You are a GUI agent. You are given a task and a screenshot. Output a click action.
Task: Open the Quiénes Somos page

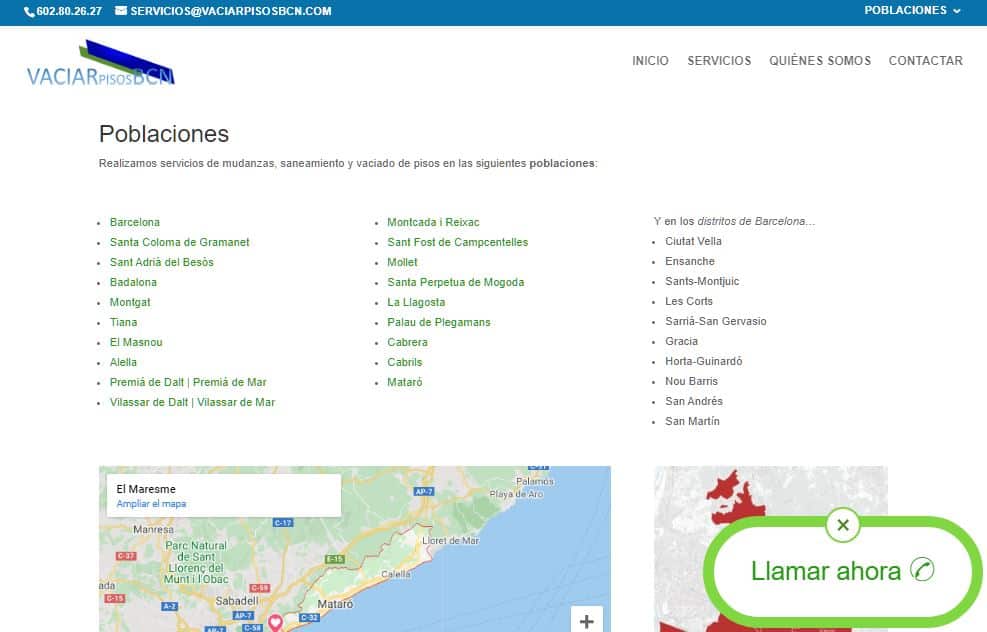pyautogui.click(x=820, y=61)
